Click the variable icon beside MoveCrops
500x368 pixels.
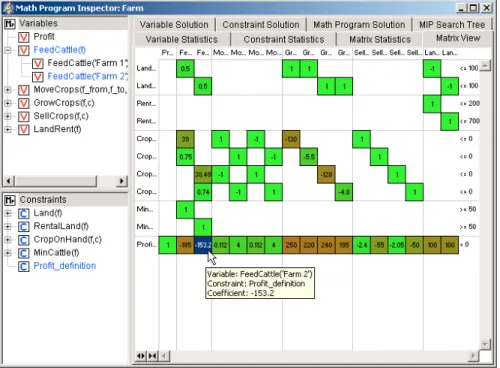tap(24, 90)
